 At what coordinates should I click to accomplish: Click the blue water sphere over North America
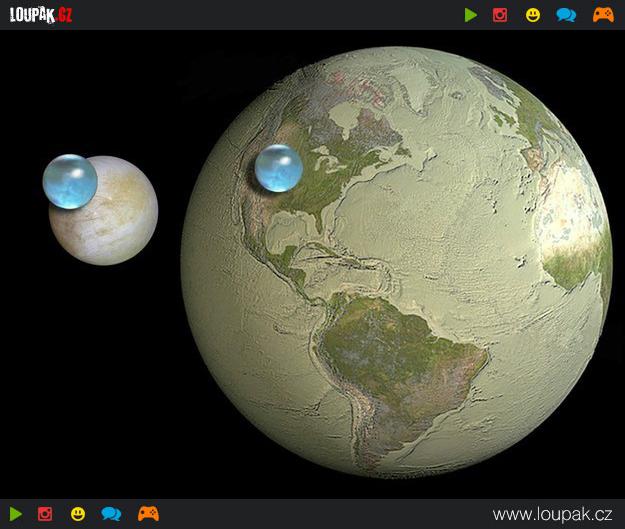click(278, 168)
